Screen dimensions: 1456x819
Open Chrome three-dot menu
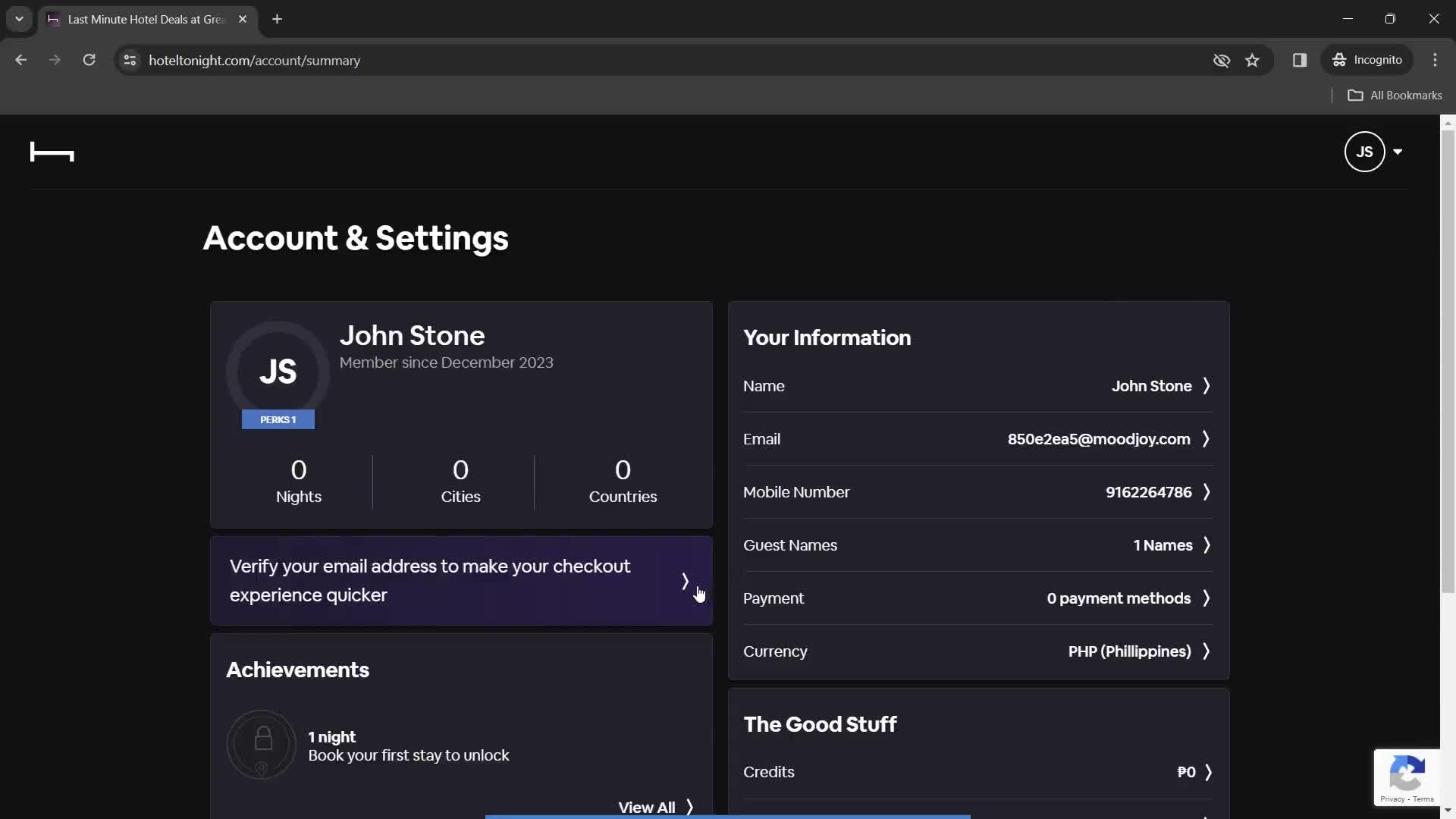tap(1435, 60)
